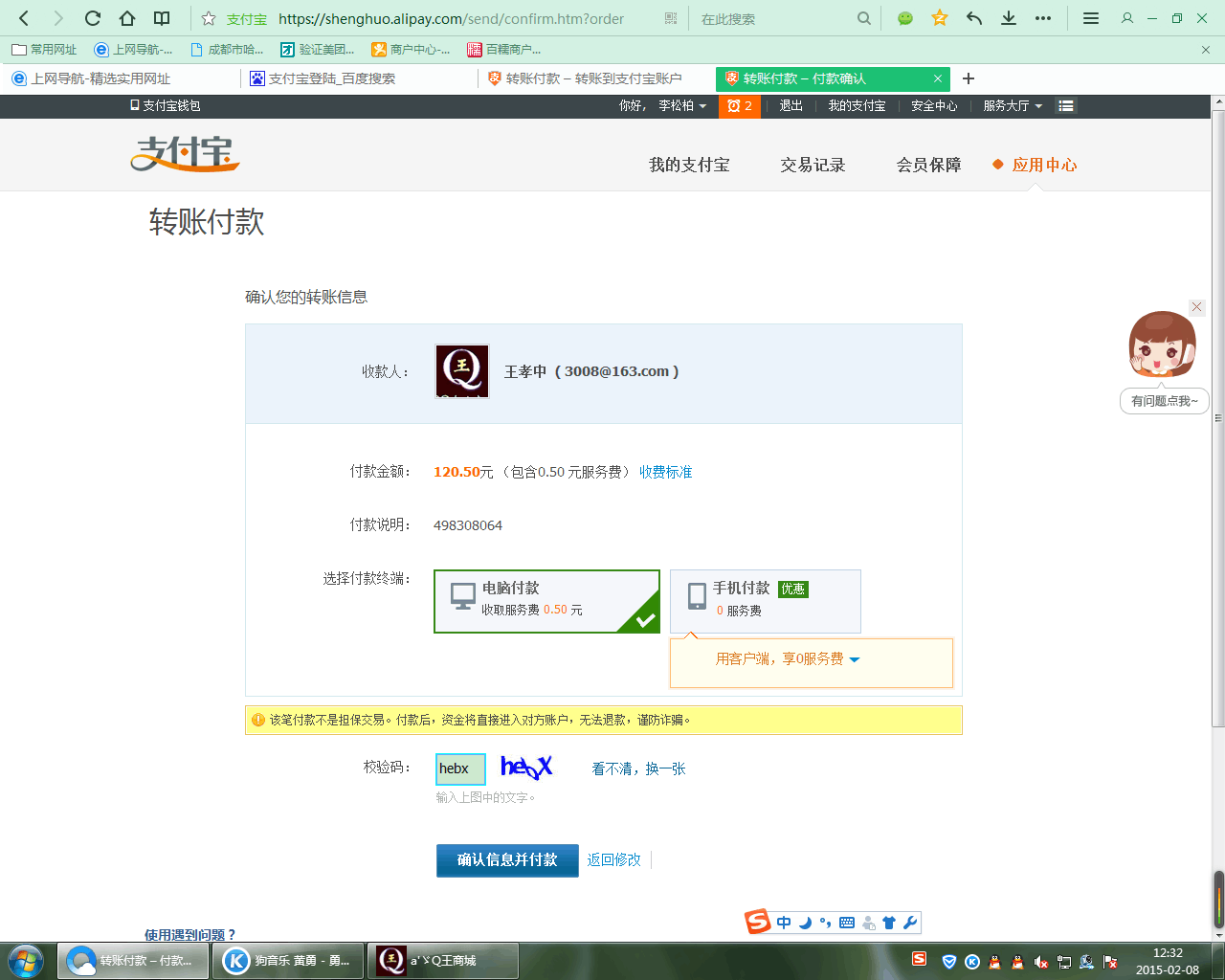The image size is (1225, 980).
Task: Click the QR code icon in address bar
Action: (x=671, y=18)
